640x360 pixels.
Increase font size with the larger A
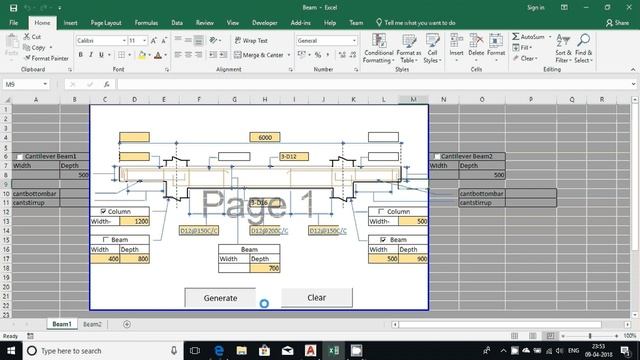[153, 40]
